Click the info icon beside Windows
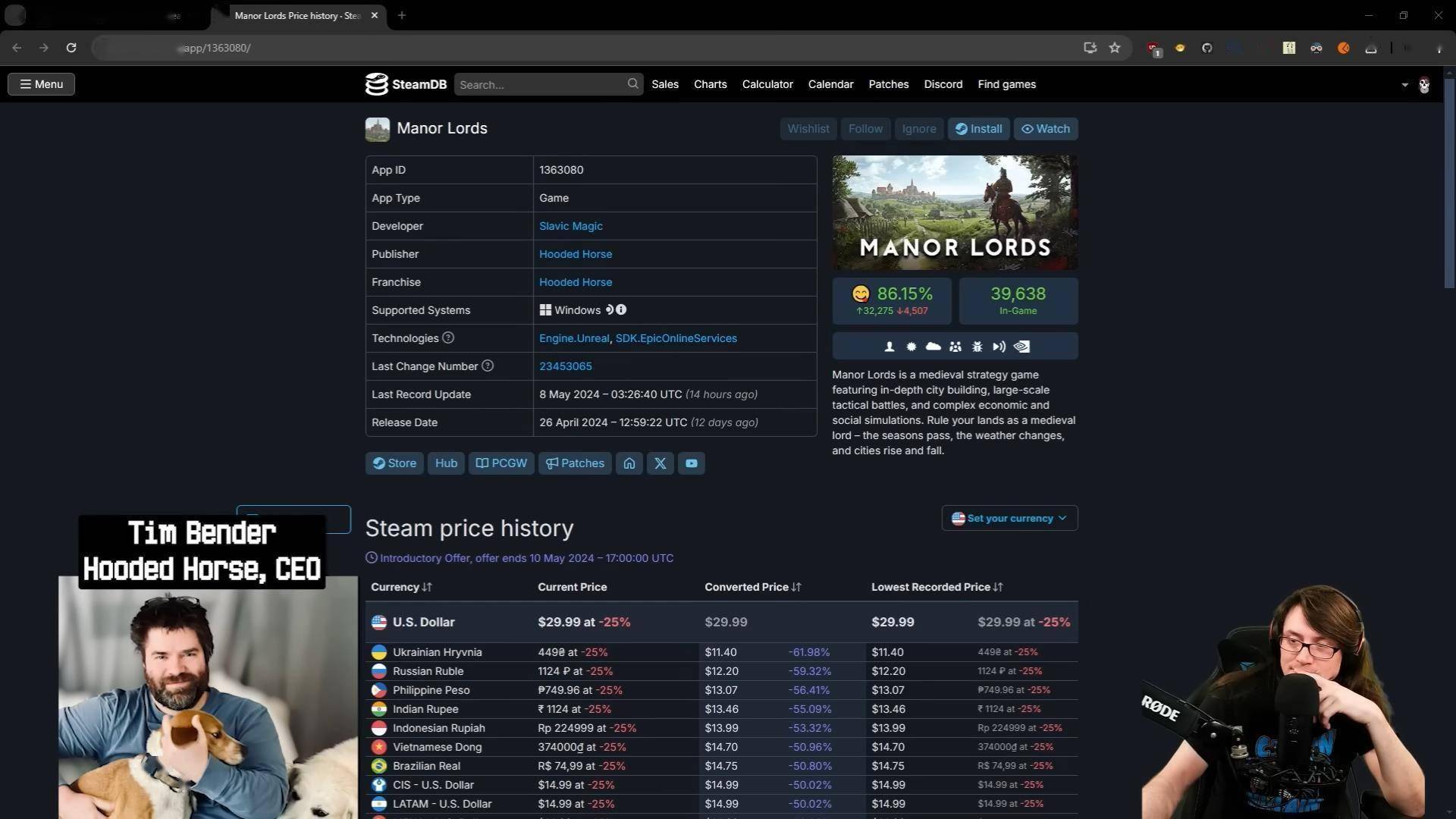 [621, 309]
